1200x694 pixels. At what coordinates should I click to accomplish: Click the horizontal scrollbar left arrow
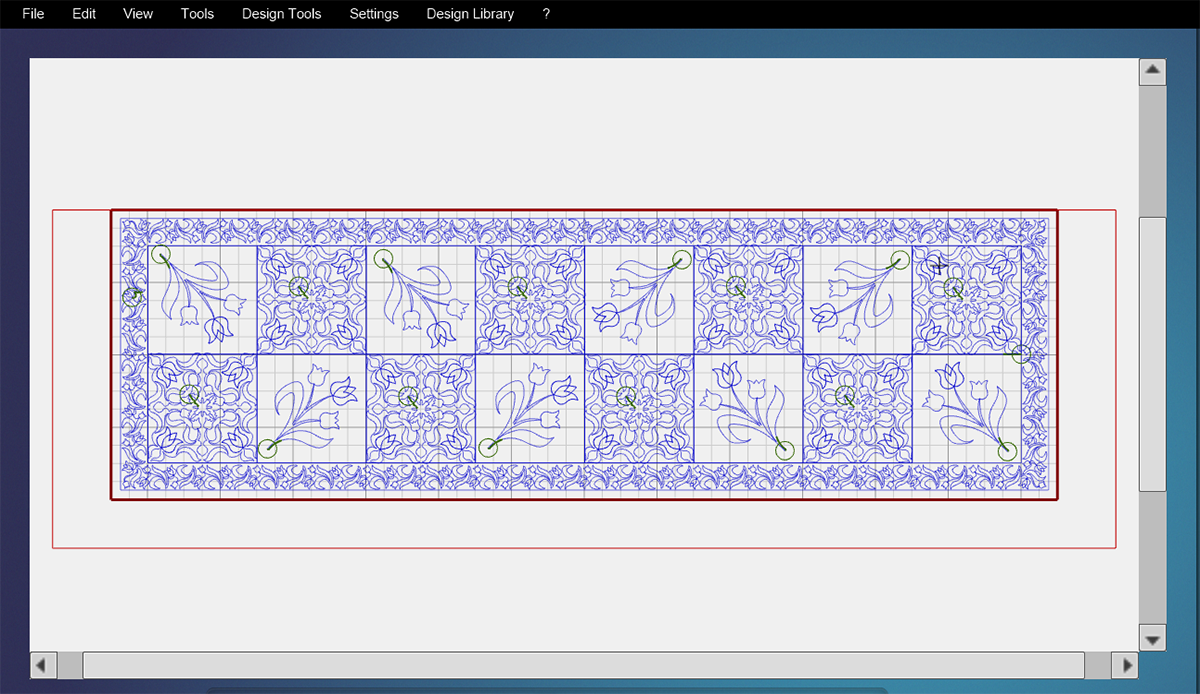click(43, 664)
